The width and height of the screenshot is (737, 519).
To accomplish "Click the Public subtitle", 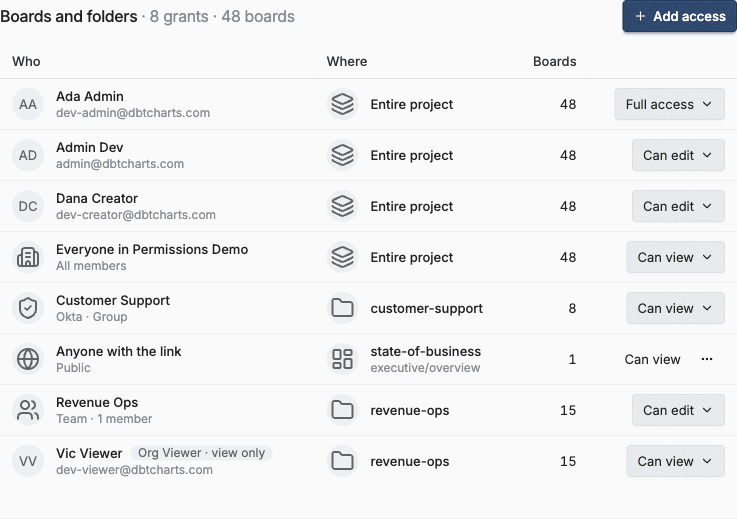I will [x=73, y=368].
